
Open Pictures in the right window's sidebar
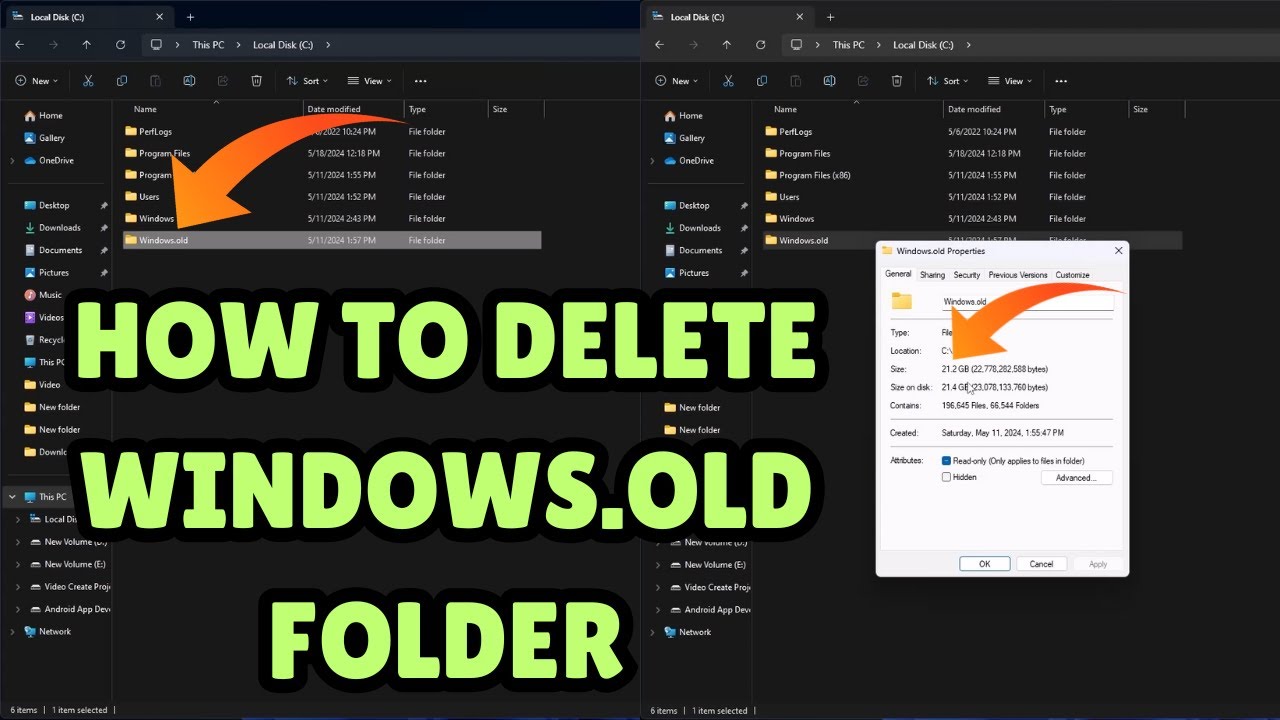685,273
